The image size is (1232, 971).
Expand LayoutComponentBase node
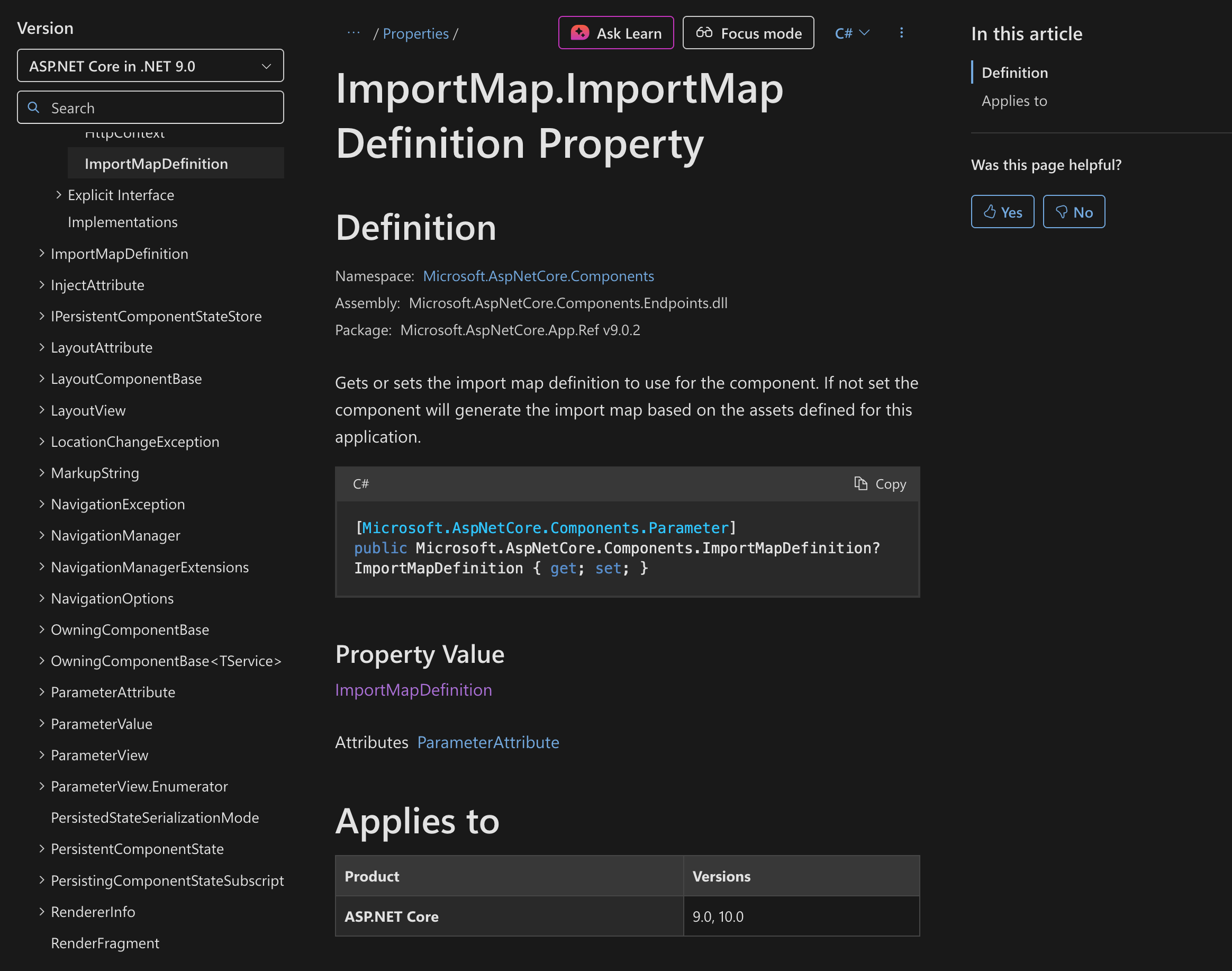click(x=42, y=379)
